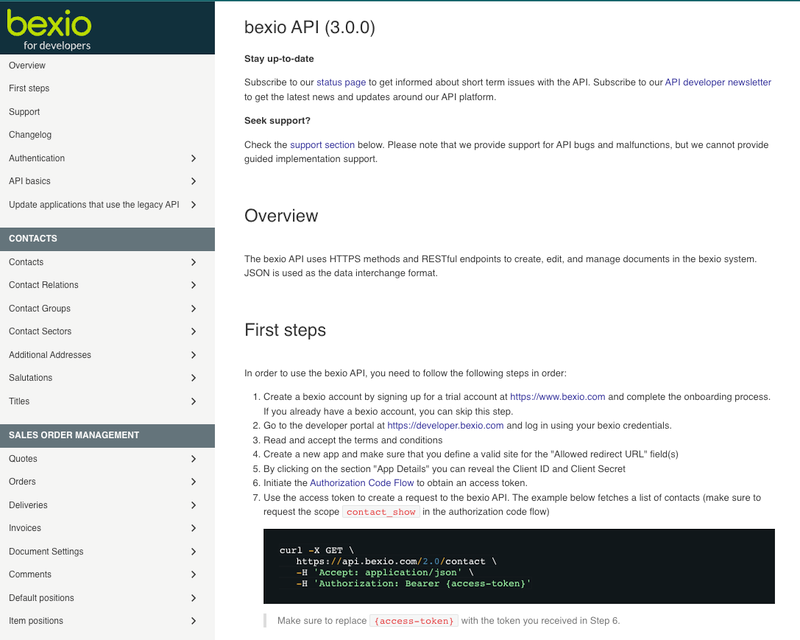
Task: Expand the Invoices chevron arrow
Action: (193, 528)
